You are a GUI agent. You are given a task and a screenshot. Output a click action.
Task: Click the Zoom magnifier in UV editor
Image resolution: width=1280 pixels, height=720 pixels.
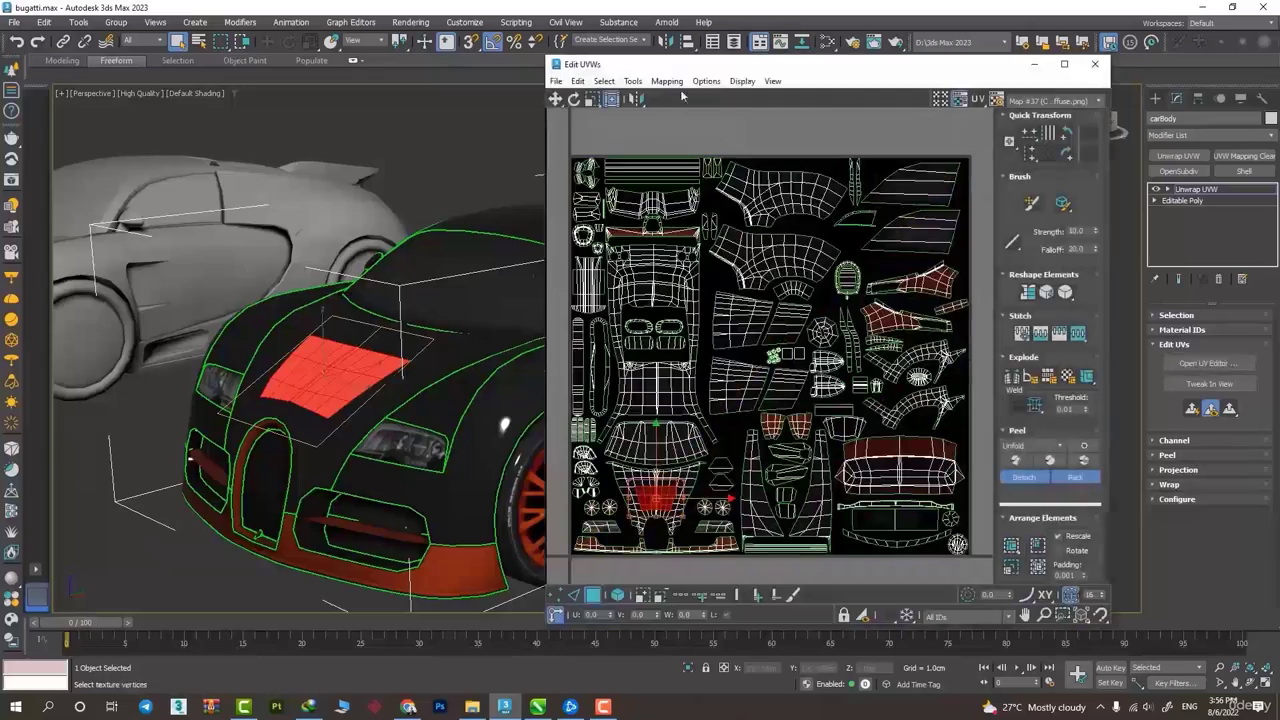(1043, 616)
